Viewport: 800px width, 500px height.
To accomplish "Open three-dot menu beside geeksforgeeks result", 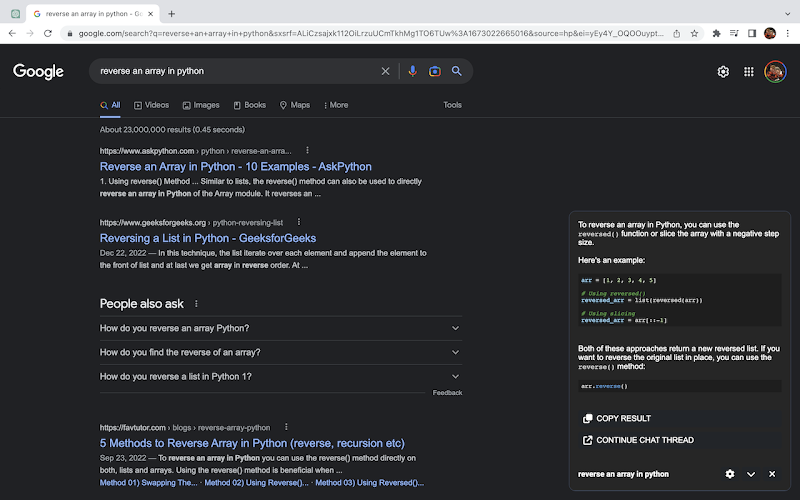I will point(299,222).
